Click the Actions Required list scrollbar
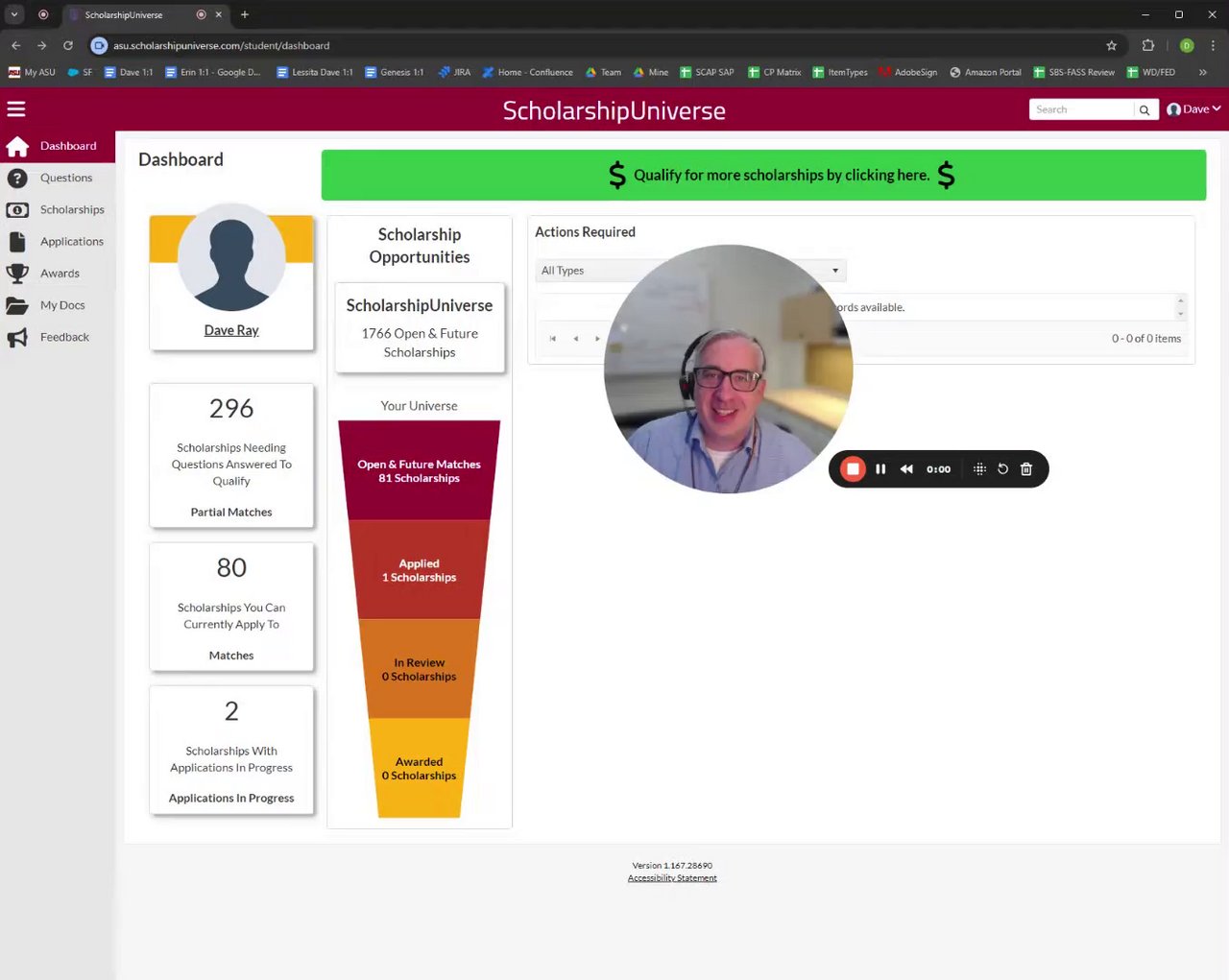The image size is (1229, 980). (1181, 307)
